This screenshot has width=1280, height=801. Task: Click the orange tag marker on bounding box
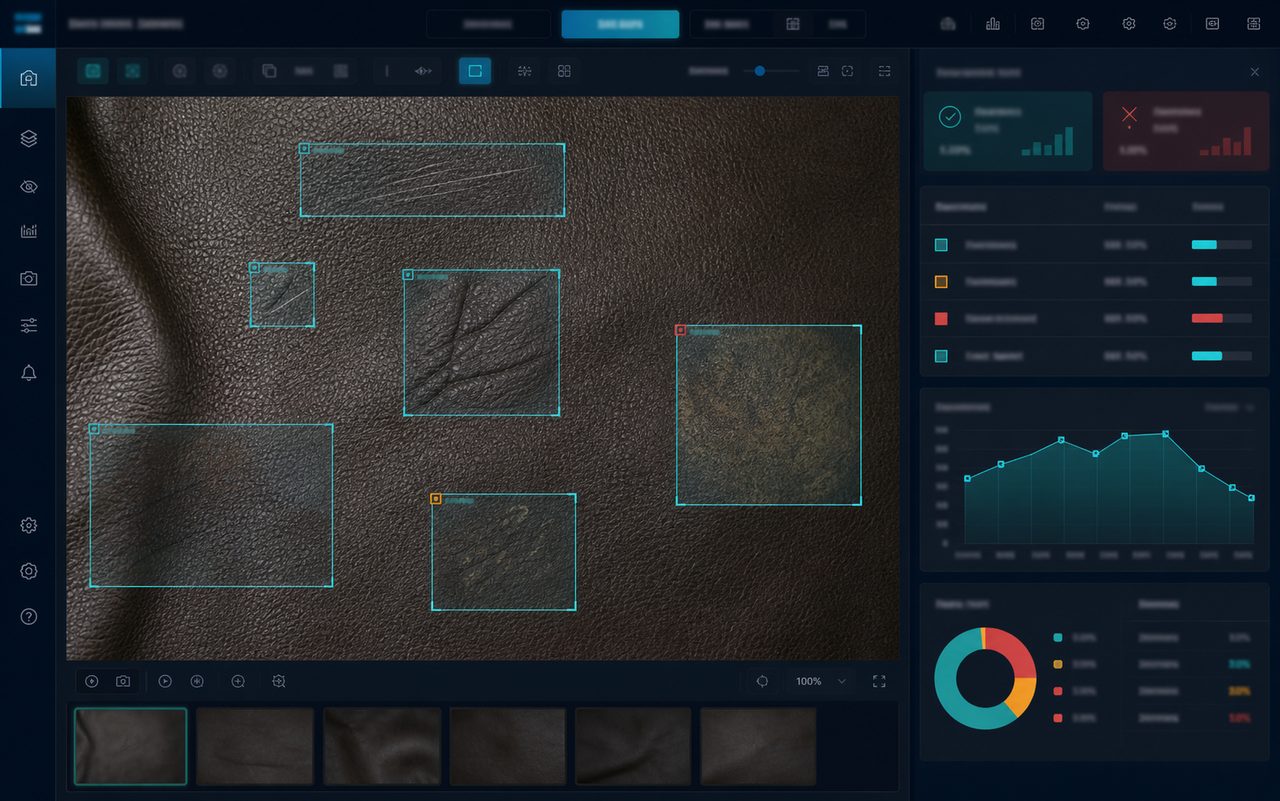436,498
